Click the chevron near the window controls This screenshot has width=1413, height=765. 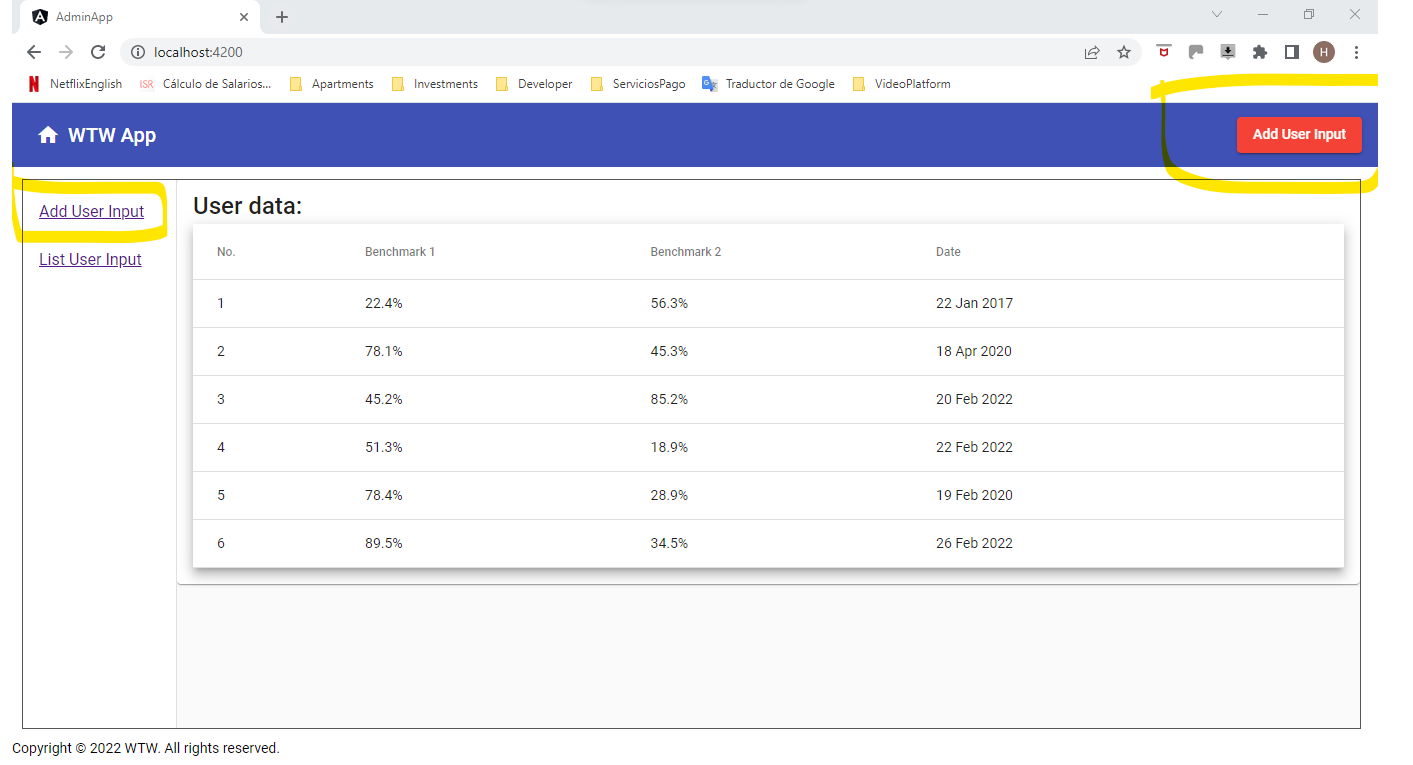tap(1216, 14)
